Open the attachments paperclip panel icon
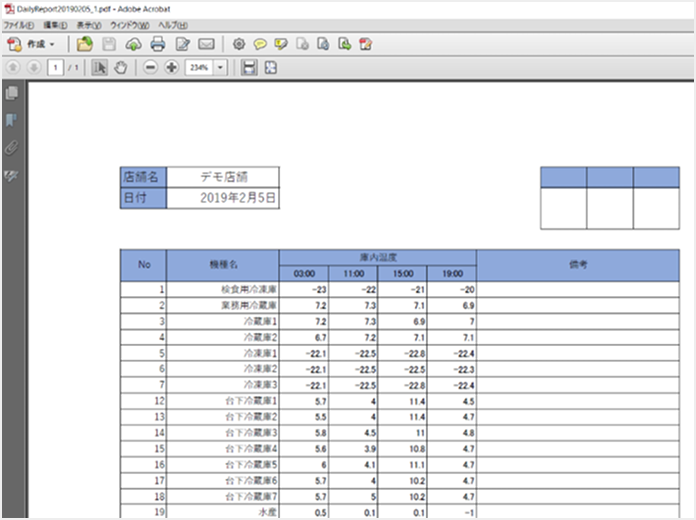Image resolution: width=696 pixels, height=520 pixels. 12,148
